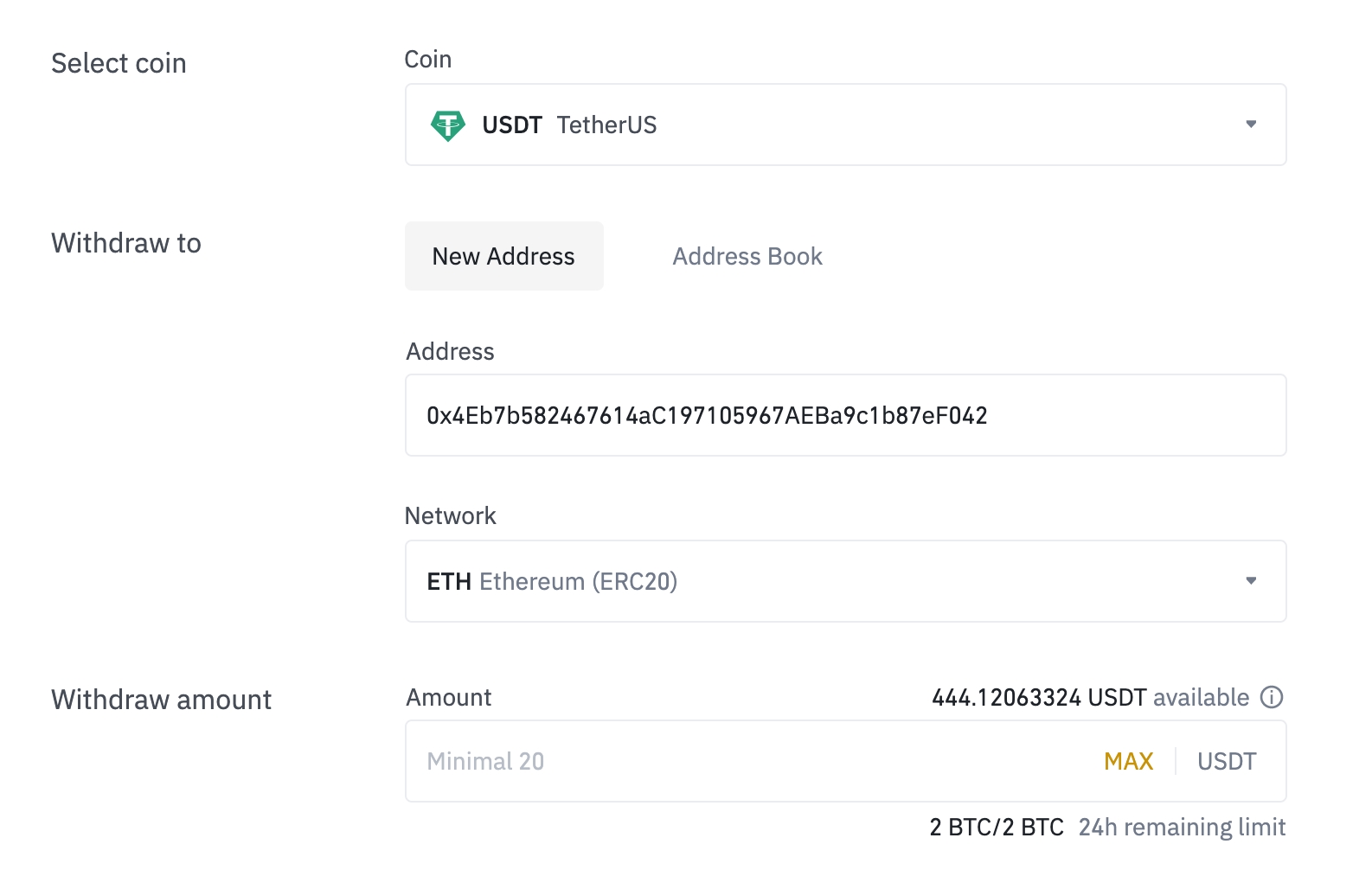
Task: Click the Network field label
Action: tap(450, 516)
